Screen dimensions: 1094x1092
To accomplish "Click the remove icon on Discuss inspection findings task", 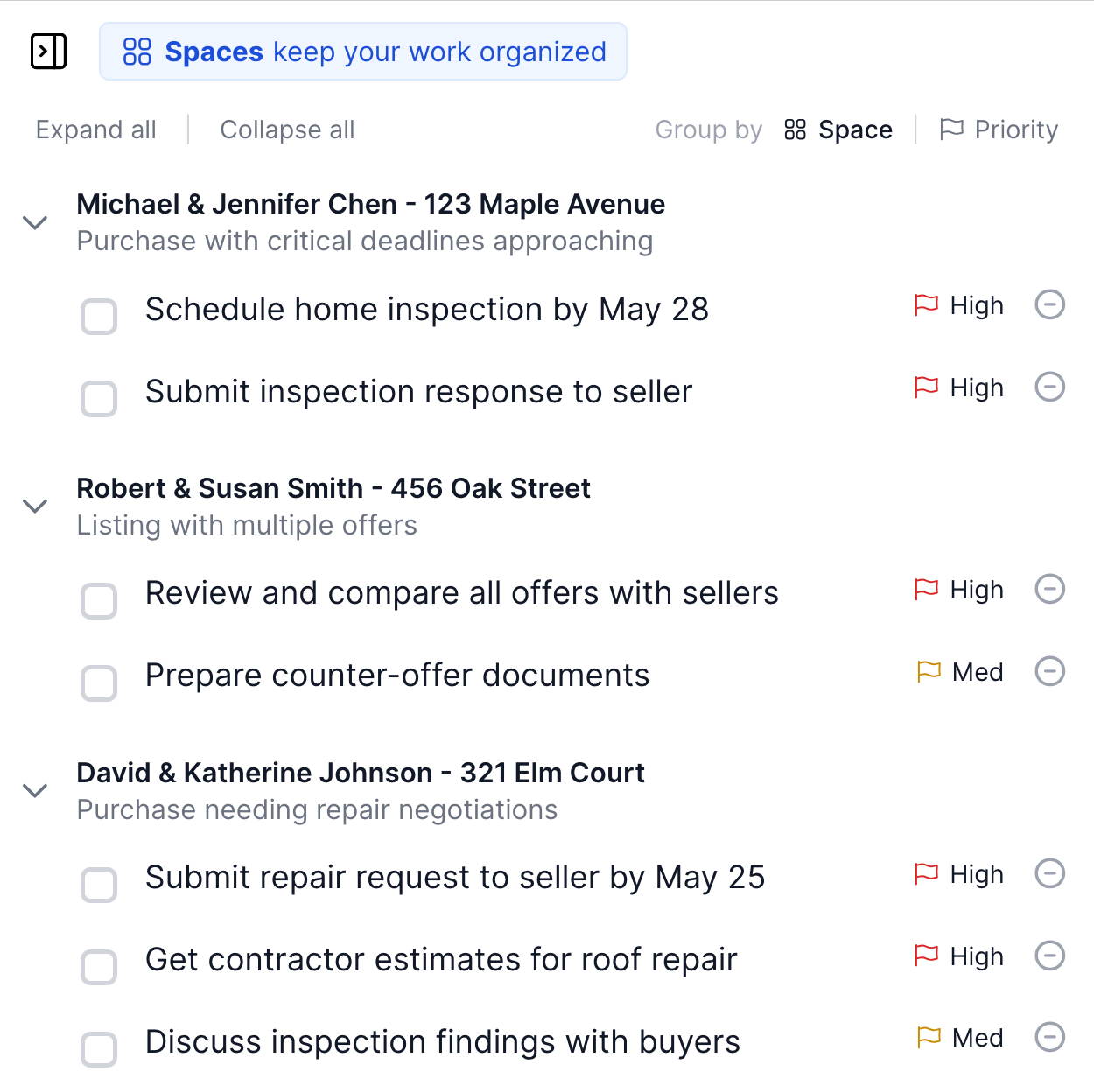I will point(1049,1037).
